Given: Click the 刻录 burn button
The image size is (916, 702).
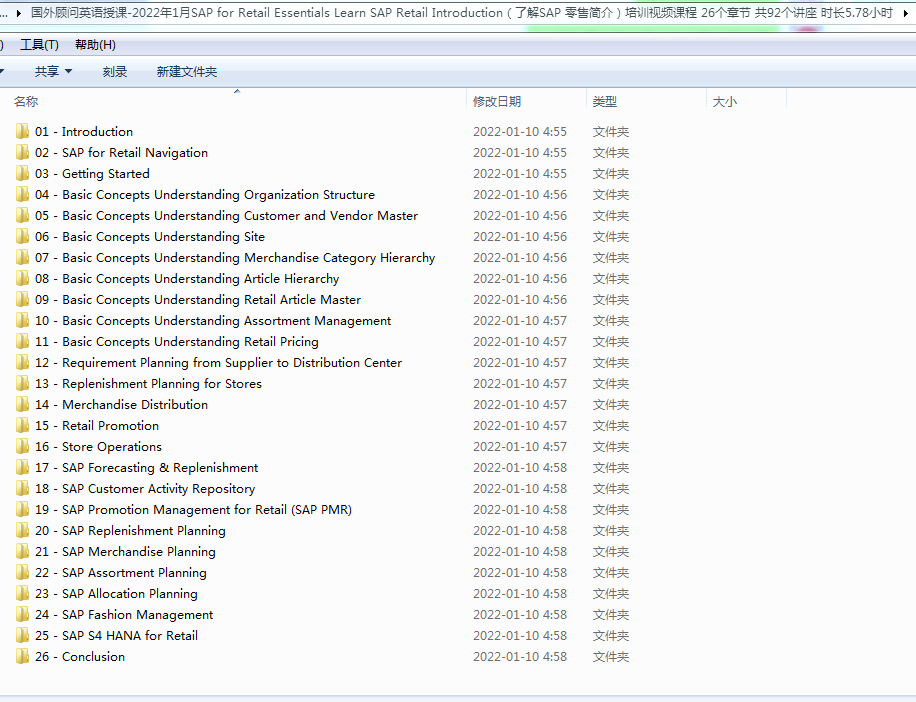Looking at the screenshot, I should coord(114,71).
